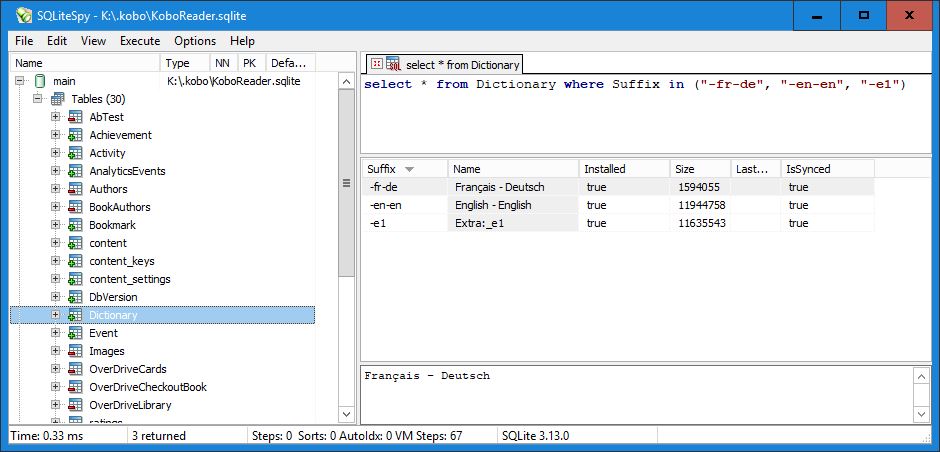The height and width of the screenshot is (452, 940).
Task: Select the Extra:_e1 name cell
Action: (x=513, y=223)
